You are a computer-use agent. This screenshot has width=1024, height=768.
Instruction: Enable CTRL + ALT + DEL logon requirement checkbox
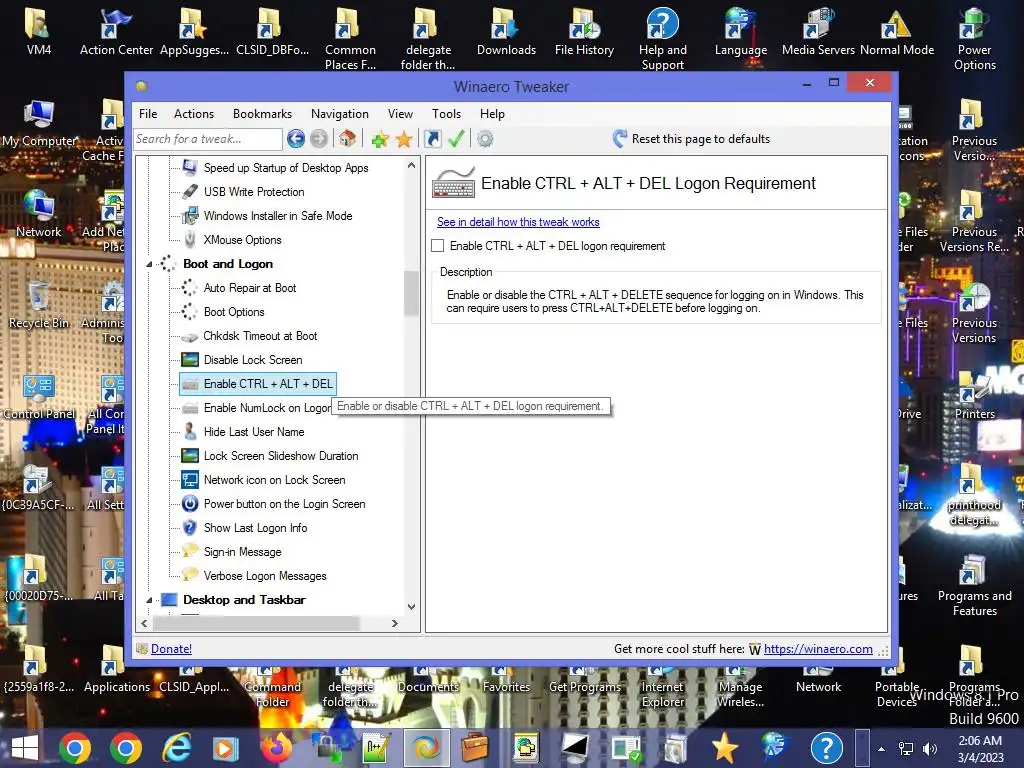click(x=438, y=246)
